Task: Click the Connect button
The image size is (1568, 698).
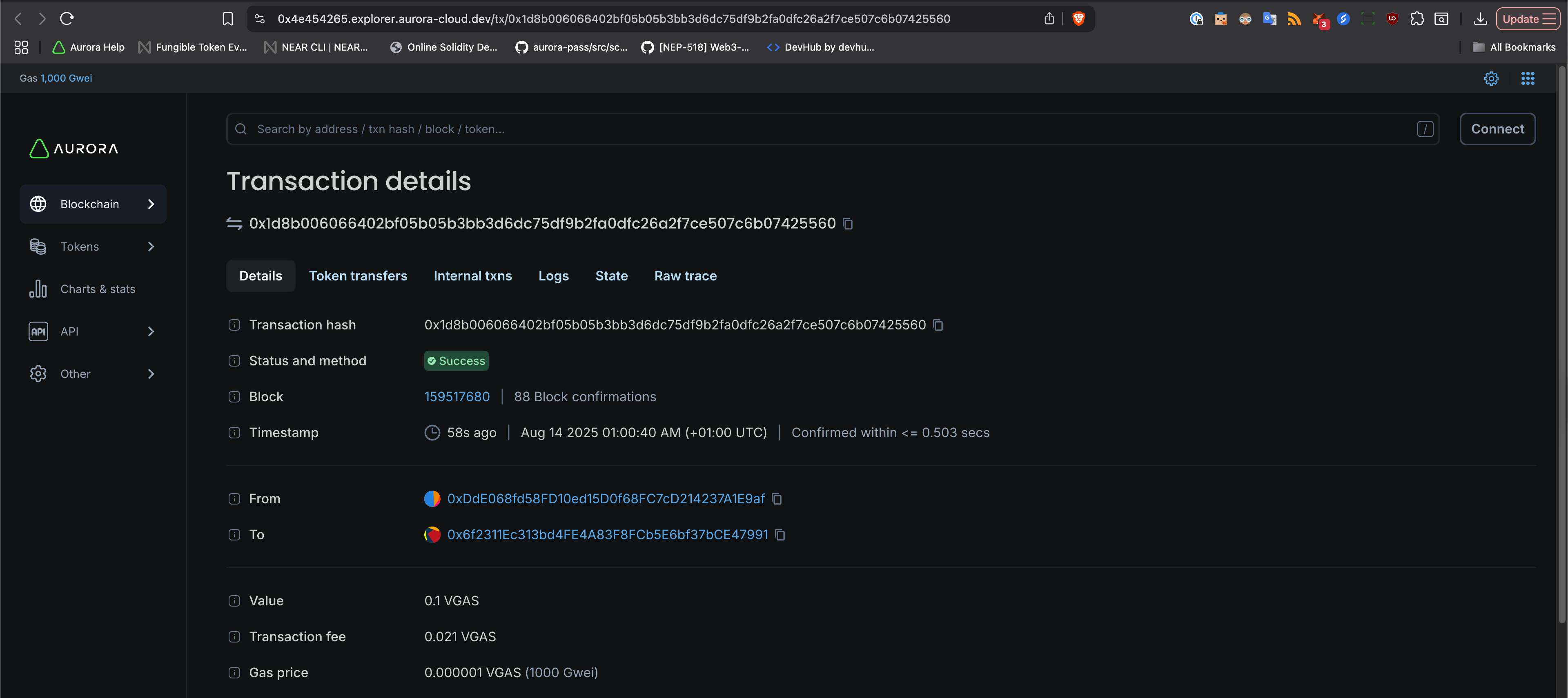Action: point(1497,129)
